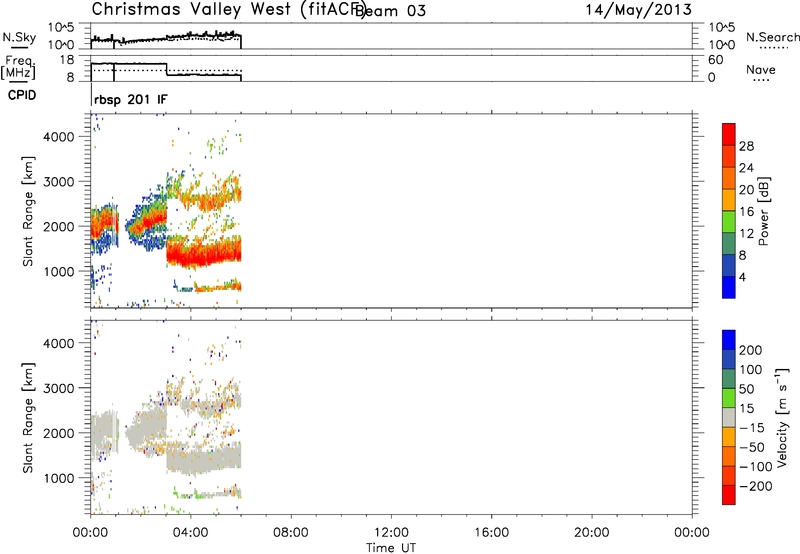Select the "N.Sky" legend label
Viewport: 800px width, 554px height.
(x=19, y=37)
